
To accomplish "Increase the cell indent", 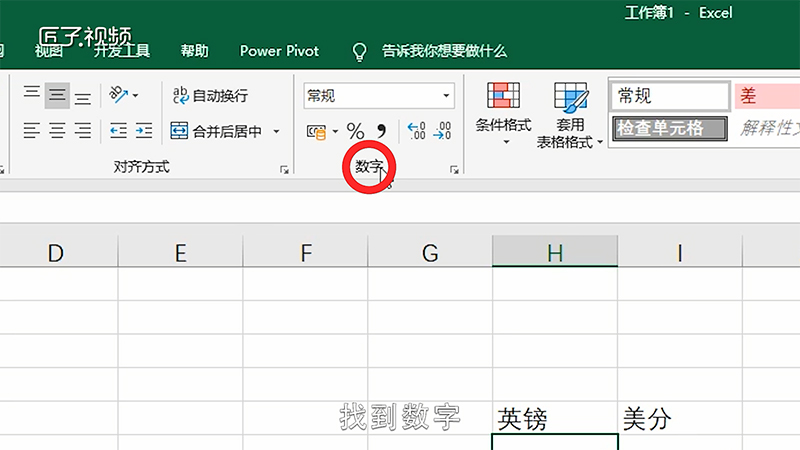I will pos(144,130).
